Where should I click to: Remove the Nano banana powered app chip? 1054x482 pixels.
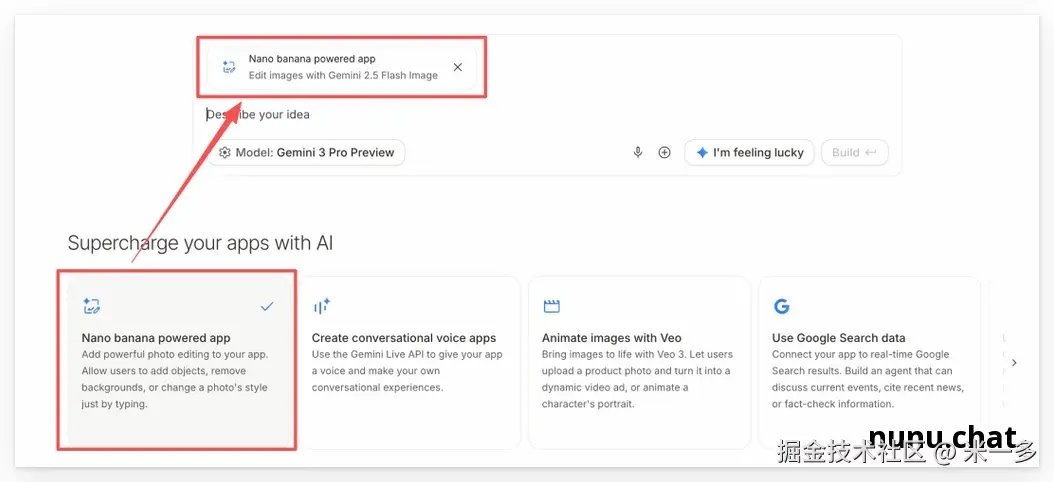click(x=458, y=67)
